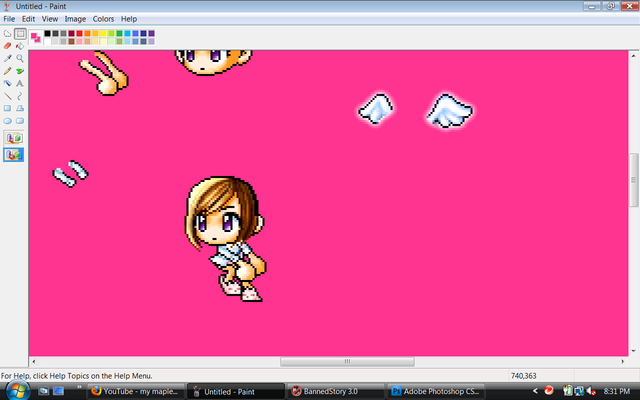Select the Magnifier tool
This screenshot has height=400, width=640.
20,58
